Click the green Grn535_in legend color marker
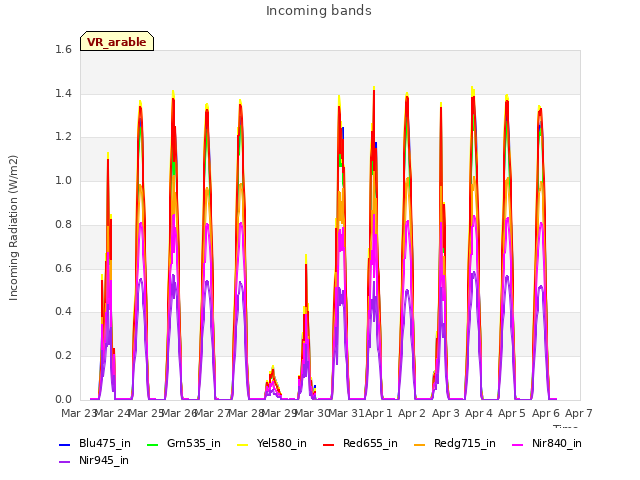Screen dimensions: 640x480 (x=153, y=444)
